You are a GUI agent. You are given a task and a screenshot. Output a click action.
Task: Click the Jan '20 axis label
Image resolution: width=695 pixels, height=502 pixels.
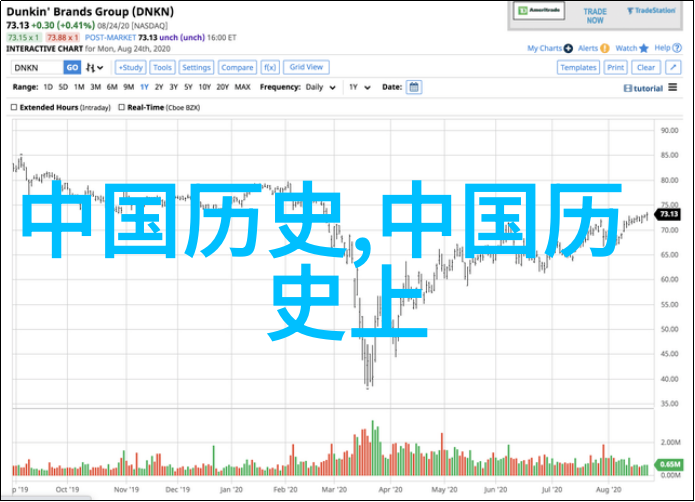click(231, 490)
